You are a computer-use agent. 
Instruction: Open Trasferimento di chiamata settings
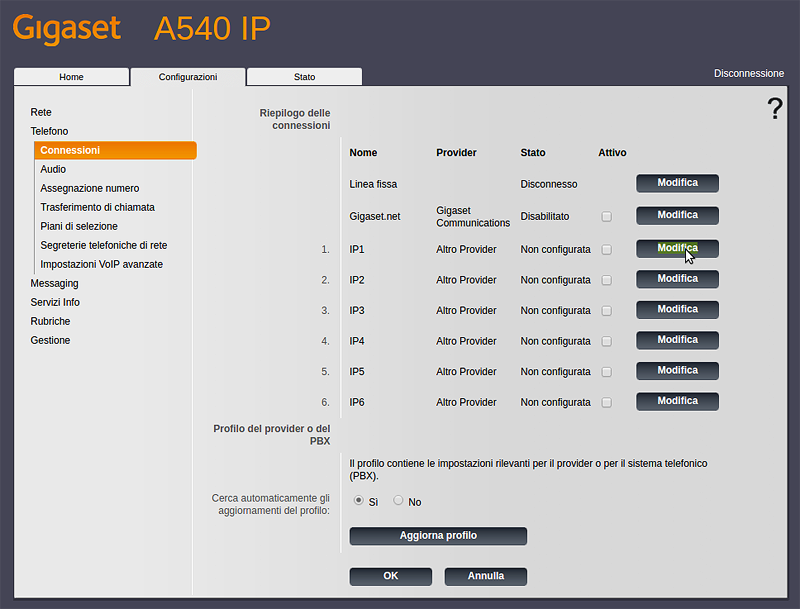[97, 207]
